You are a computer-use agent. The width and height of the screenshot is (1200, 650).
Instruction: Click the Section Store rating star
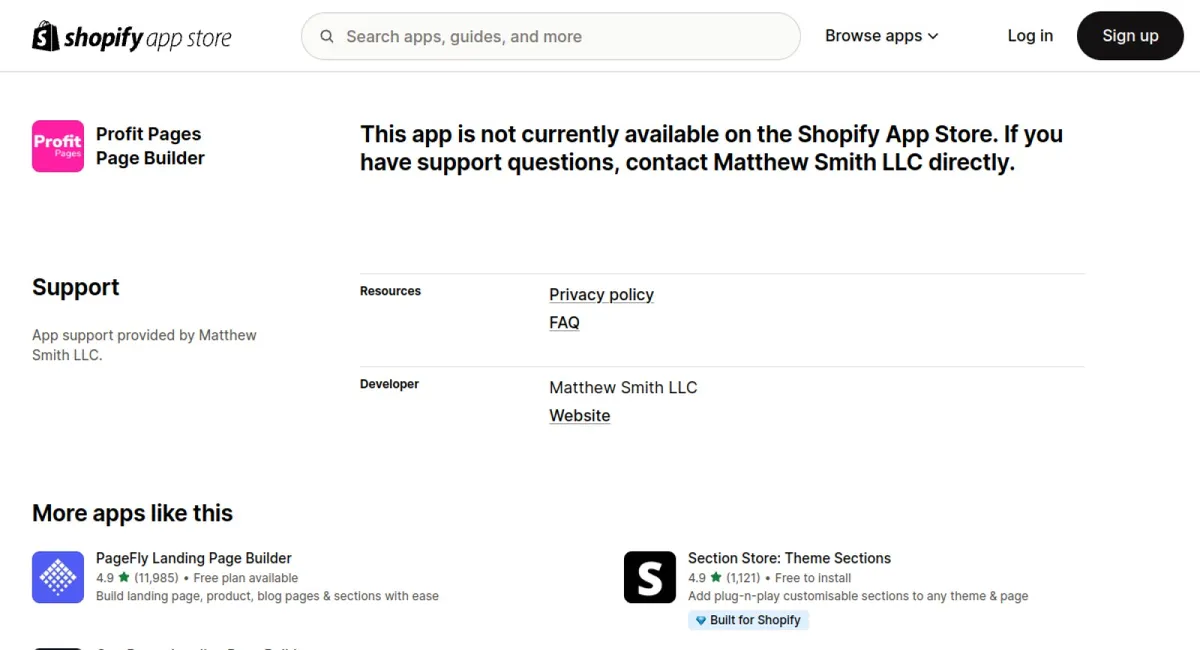pos(716,578)
